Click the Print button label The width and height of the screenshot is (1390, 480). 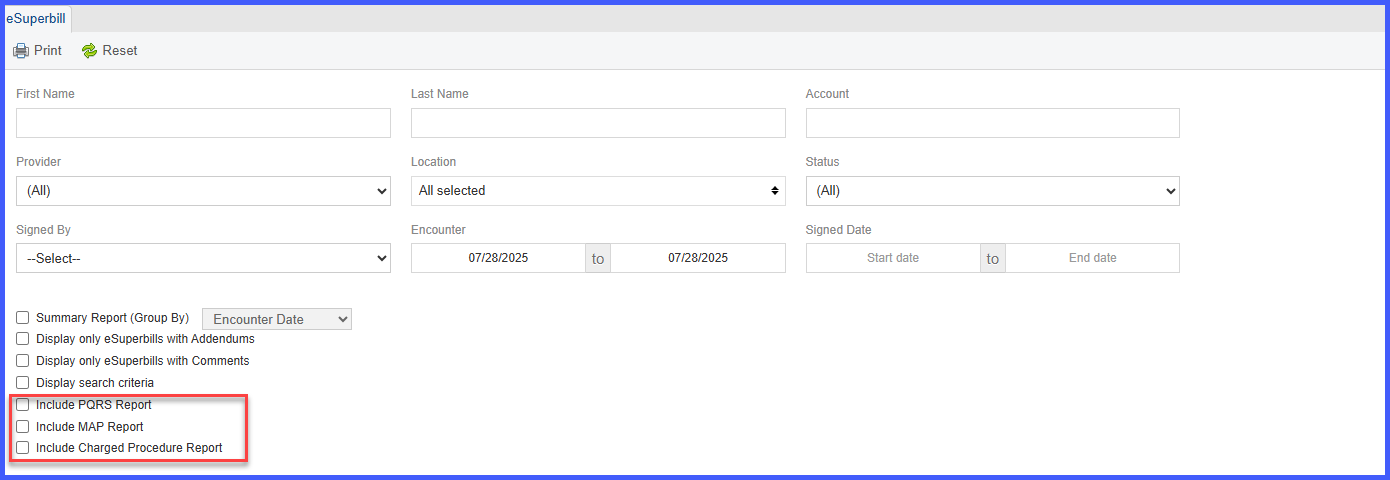point(48,51)
